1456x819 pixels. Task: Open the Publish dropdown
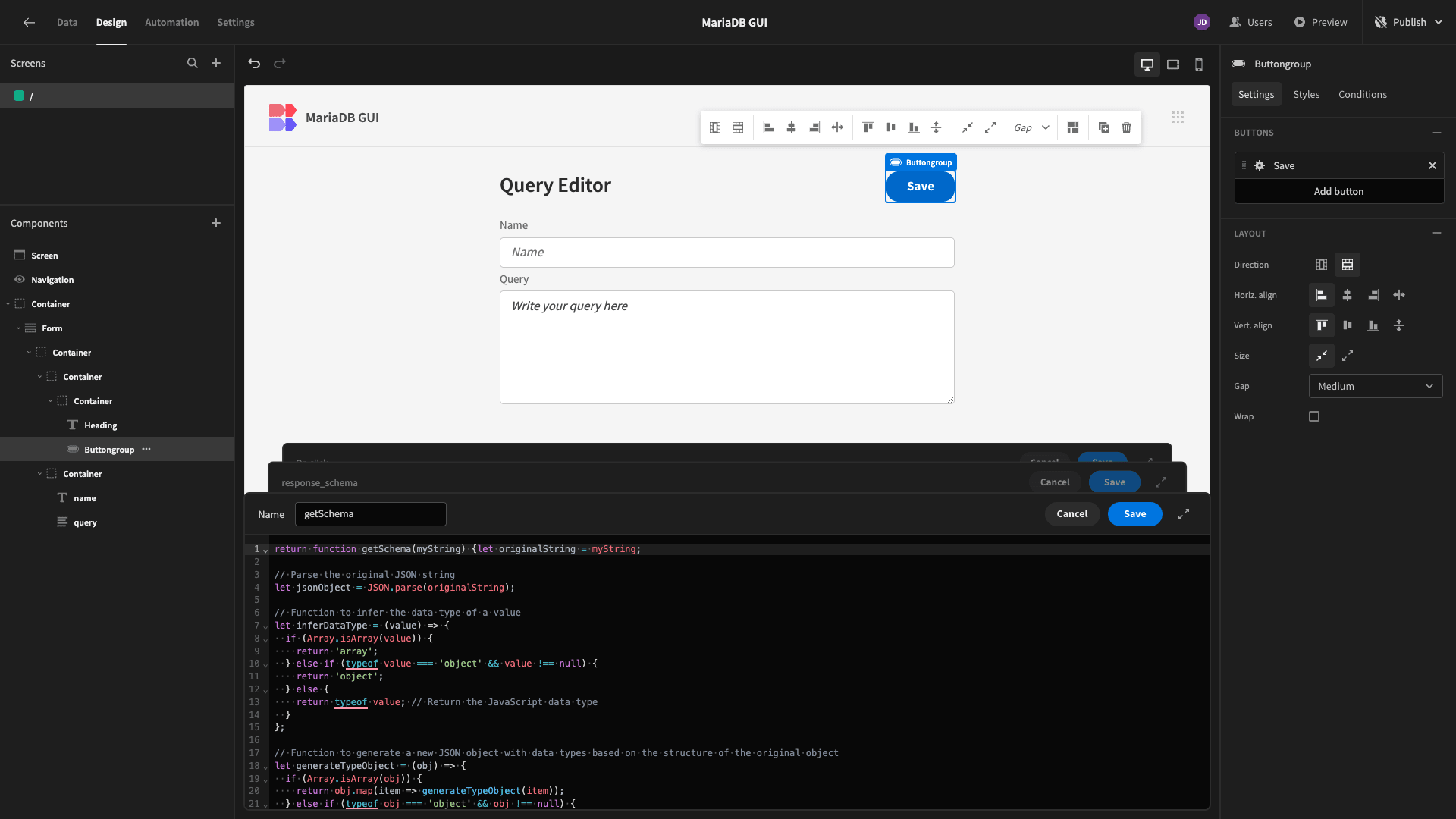[x=1410, y=23]
